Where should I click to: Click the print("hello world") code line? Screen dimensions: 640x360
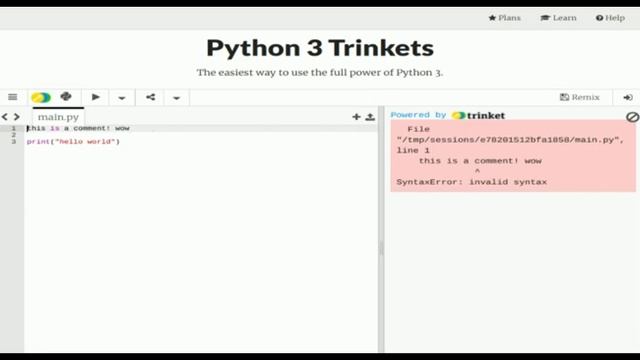[x=73, y=142]
